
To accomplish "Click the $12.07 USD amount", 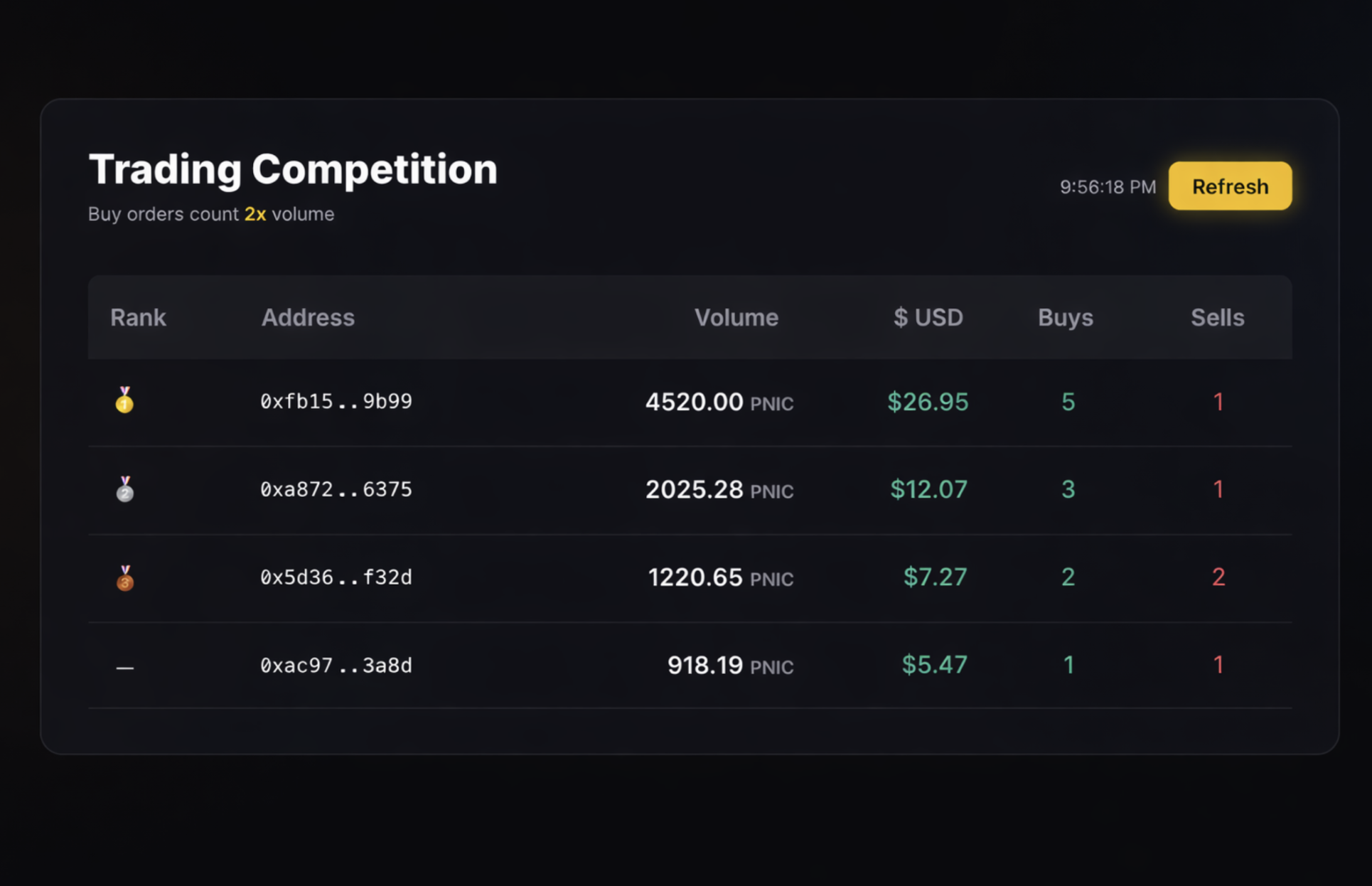I will 929,490.
